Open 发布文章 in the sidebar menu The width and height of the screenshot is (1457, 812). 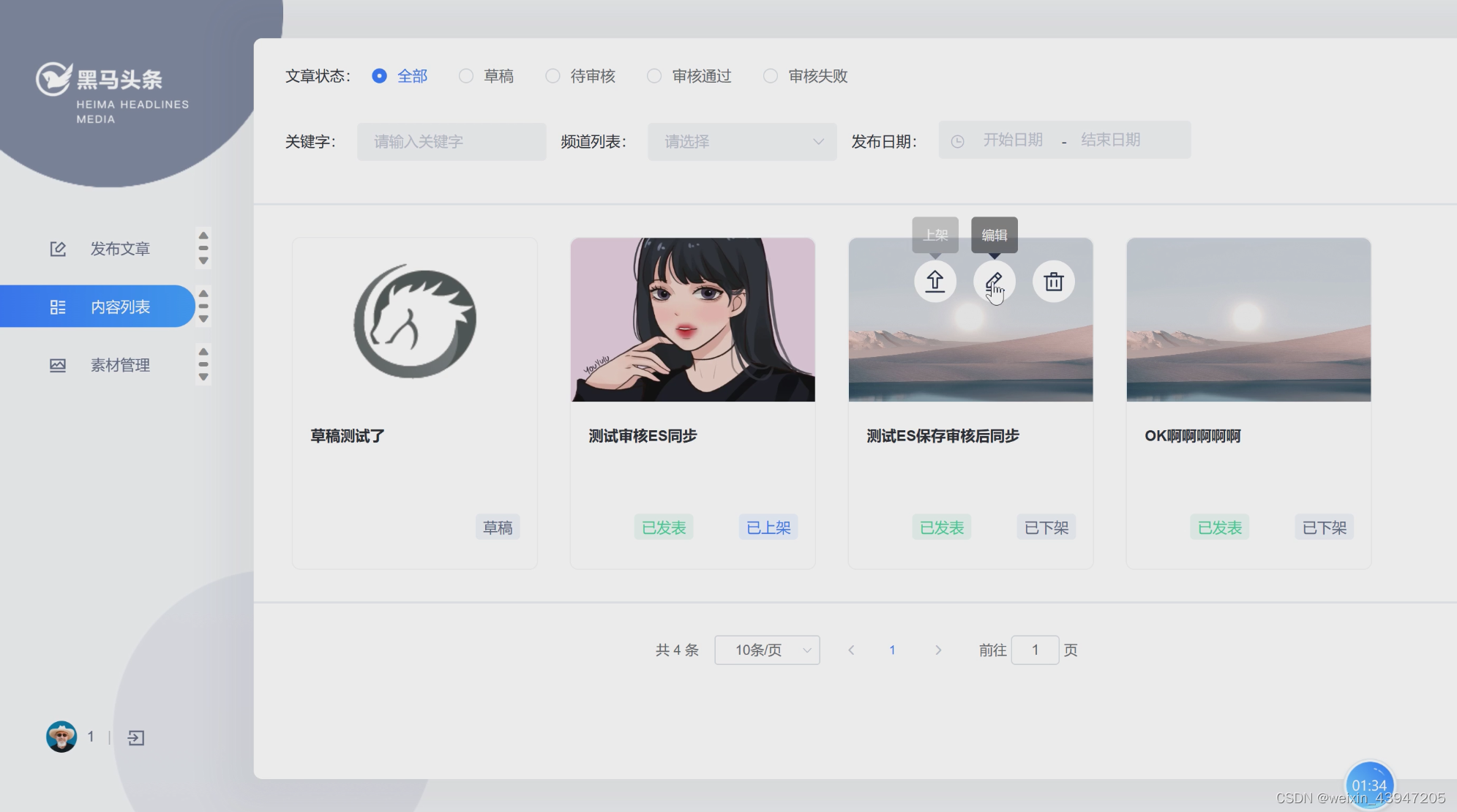point(120,249)
